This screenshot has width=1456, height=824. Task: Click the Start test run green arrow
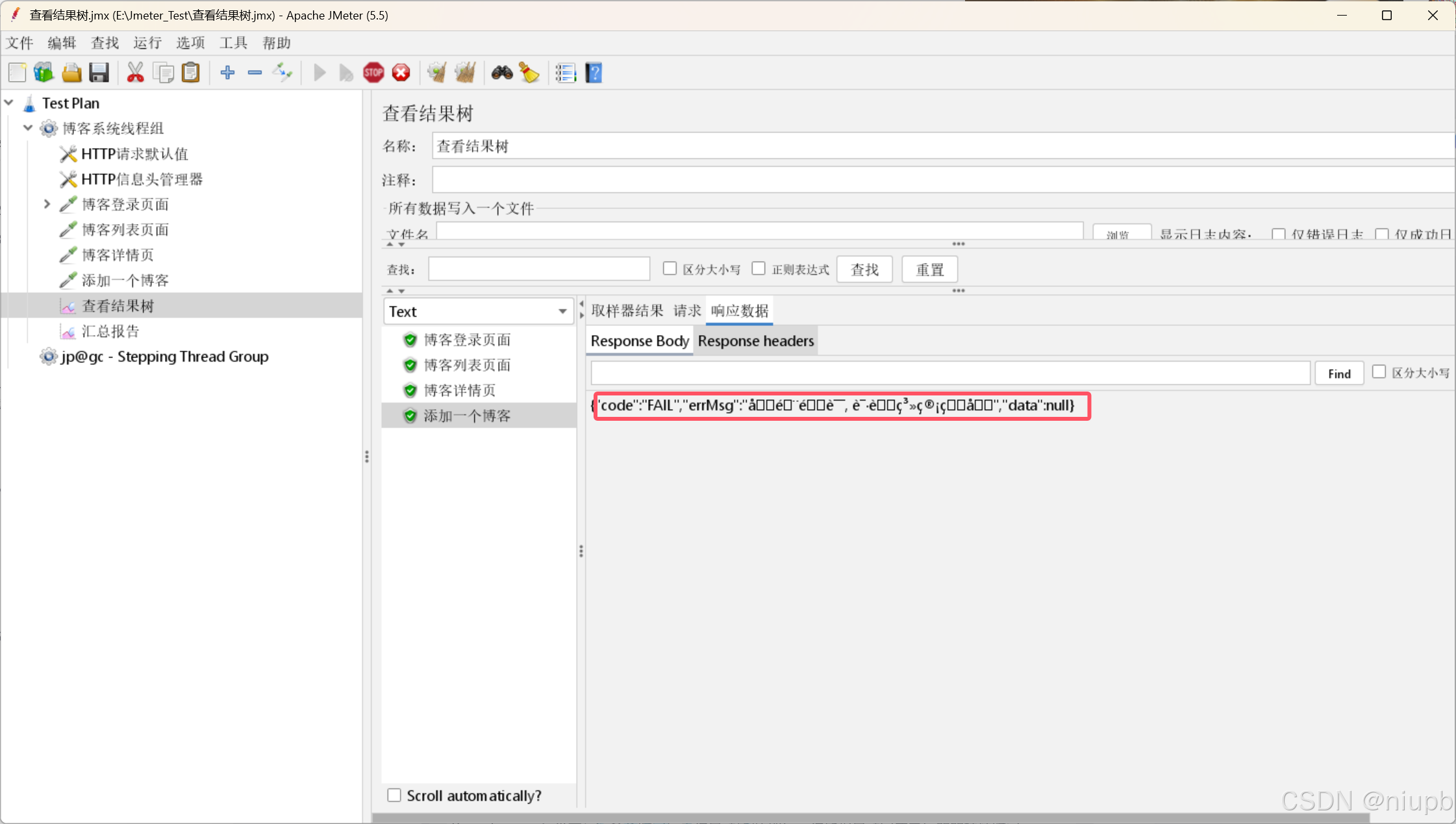319,73
